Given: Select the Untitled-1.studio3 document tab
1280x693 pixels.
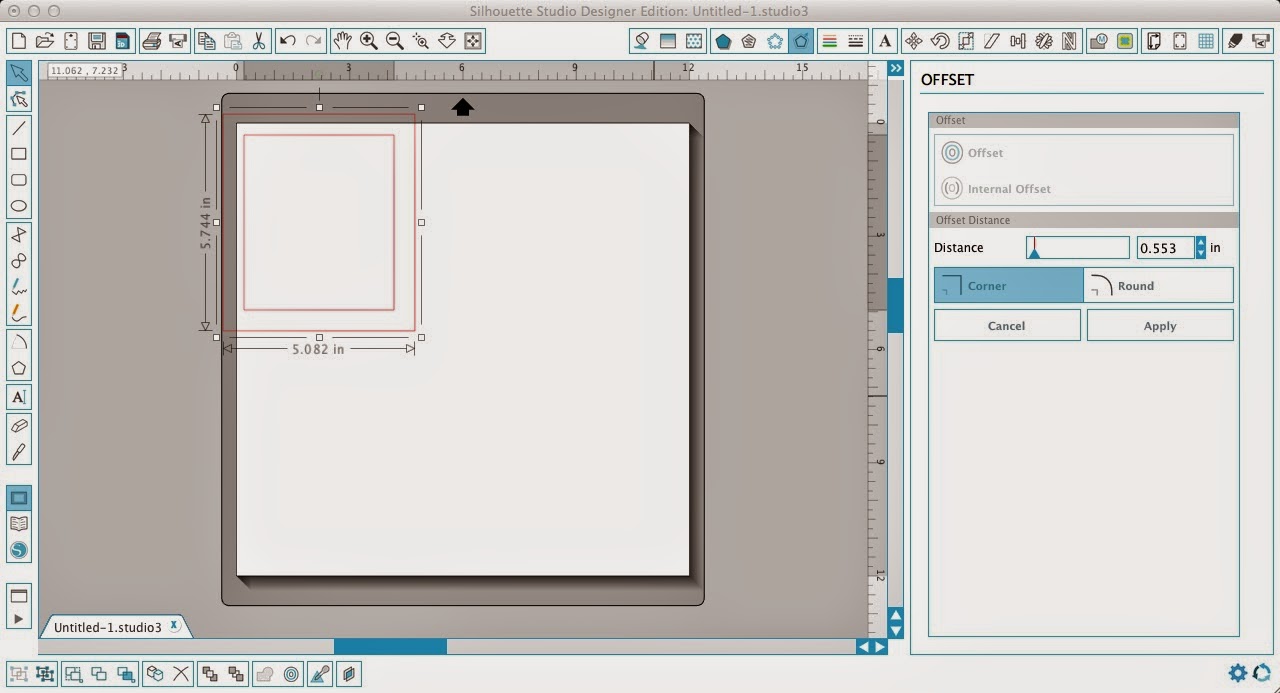Looking at the screenshot, I should (x=110, y=626).
